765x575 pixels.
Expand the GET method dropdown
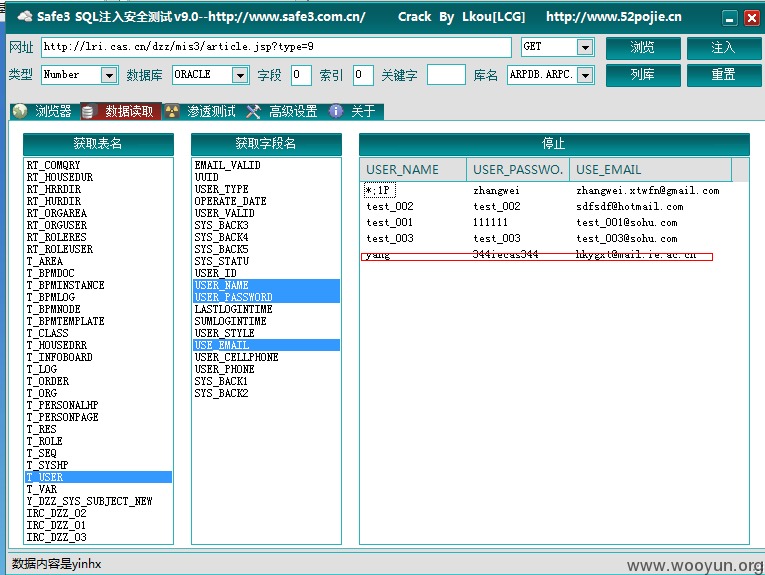pyautogui.click(x=585, y=47)
